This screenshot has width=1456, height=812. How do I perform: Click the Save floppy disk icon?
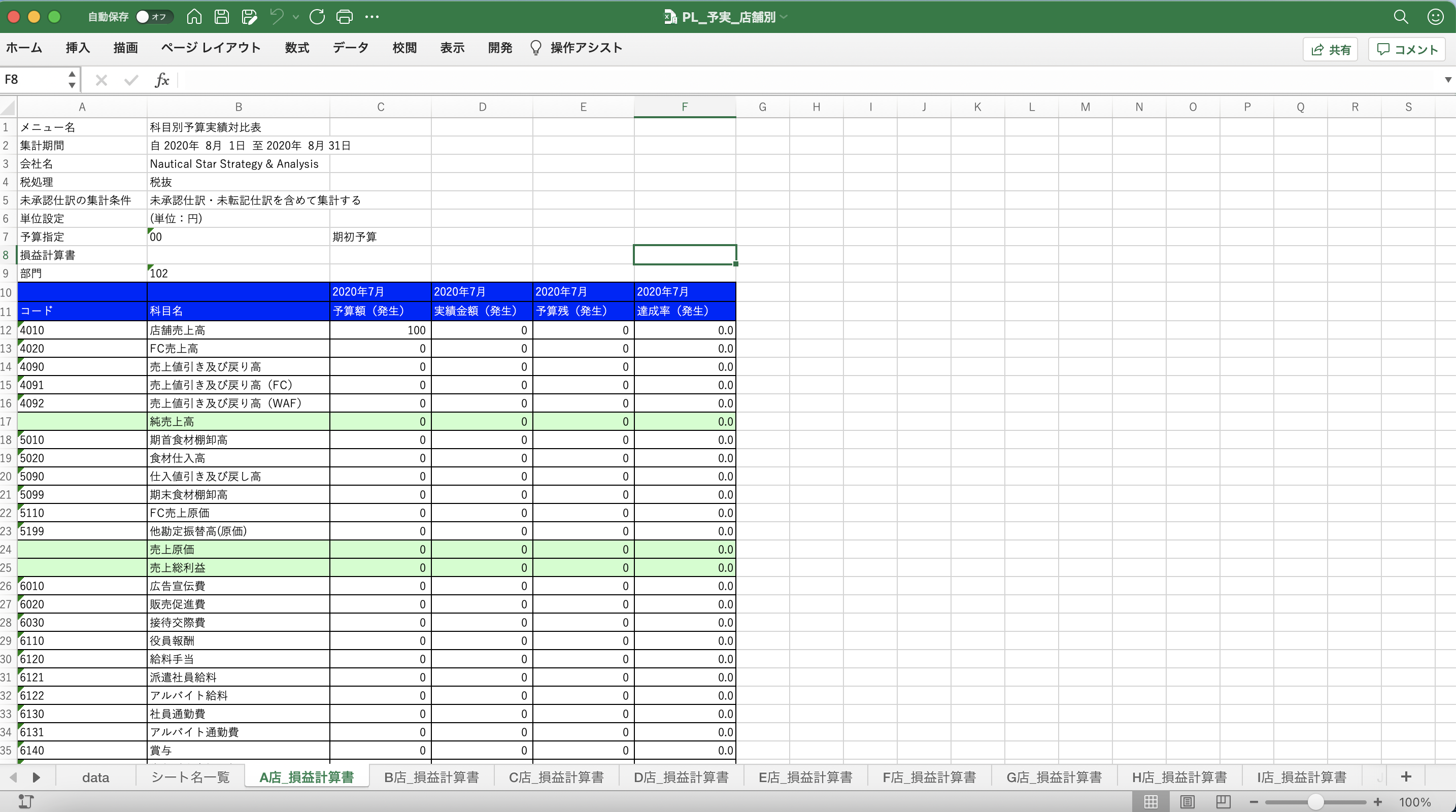point(222,17)
